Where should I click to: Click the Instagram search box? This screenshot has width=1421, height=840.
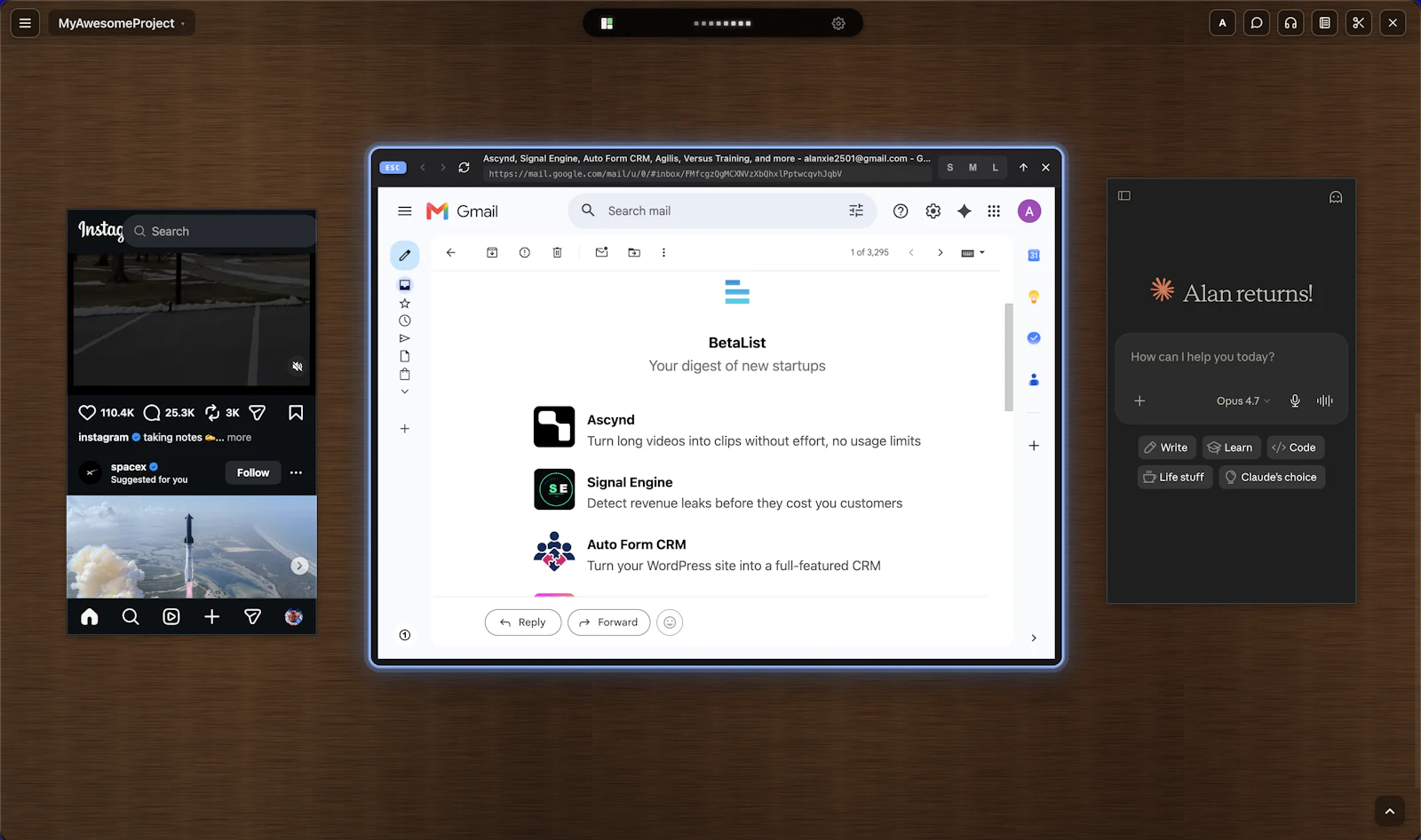pyautogui.click(x=220, y=231)
